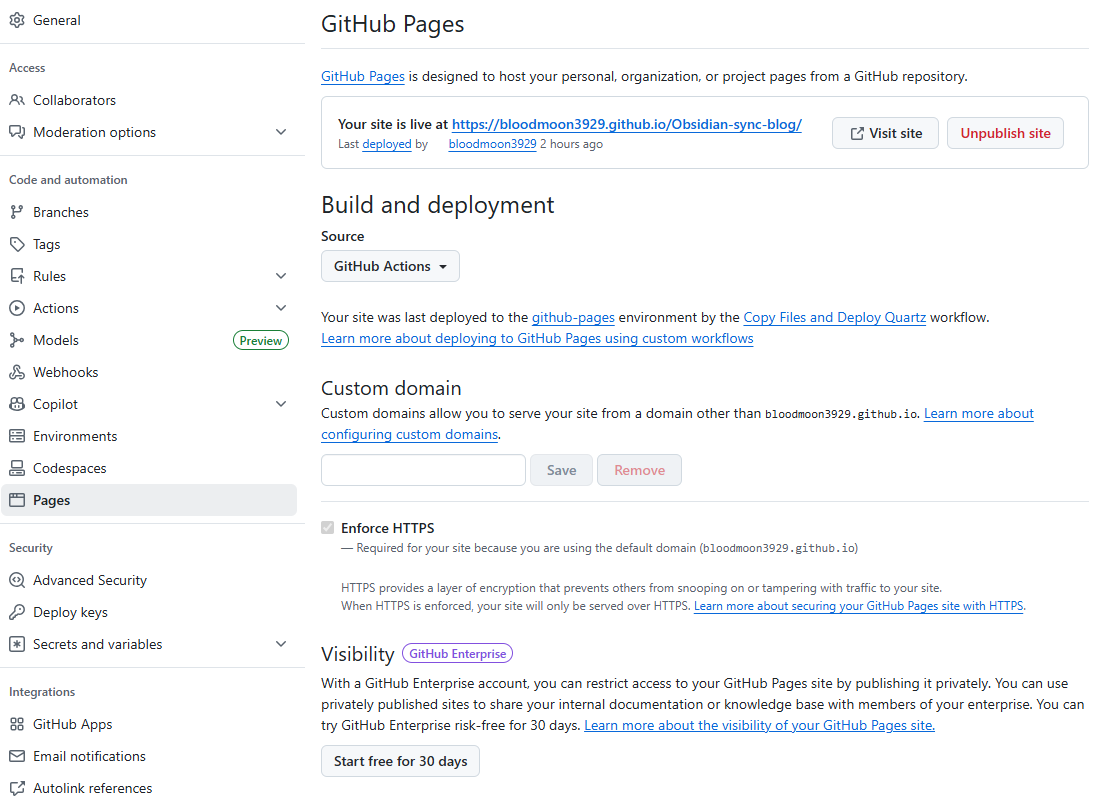Click the Deploy keys key icon
The image size is (1117, 811).
point(17,612)
